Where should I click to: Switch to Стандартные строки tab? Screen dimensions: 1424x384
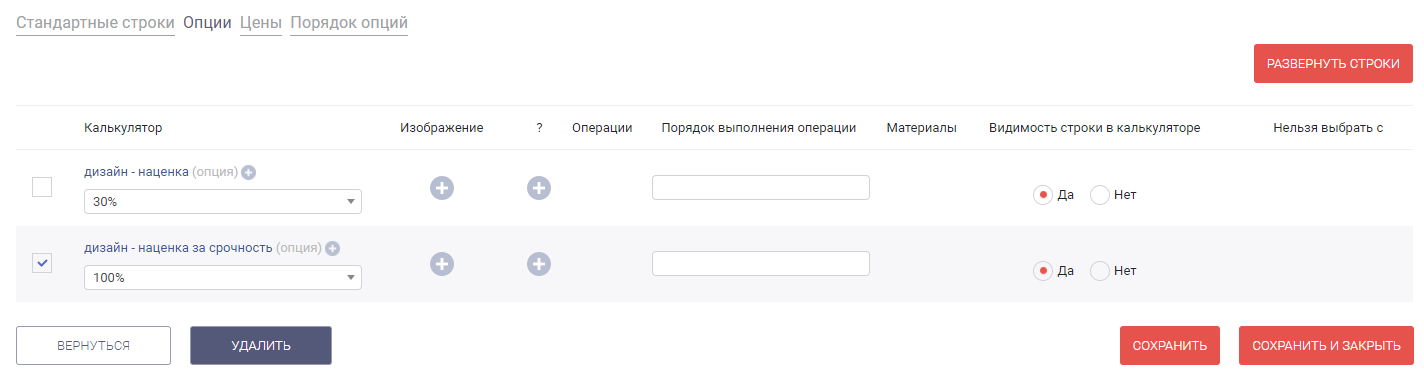tap(95, 22)
